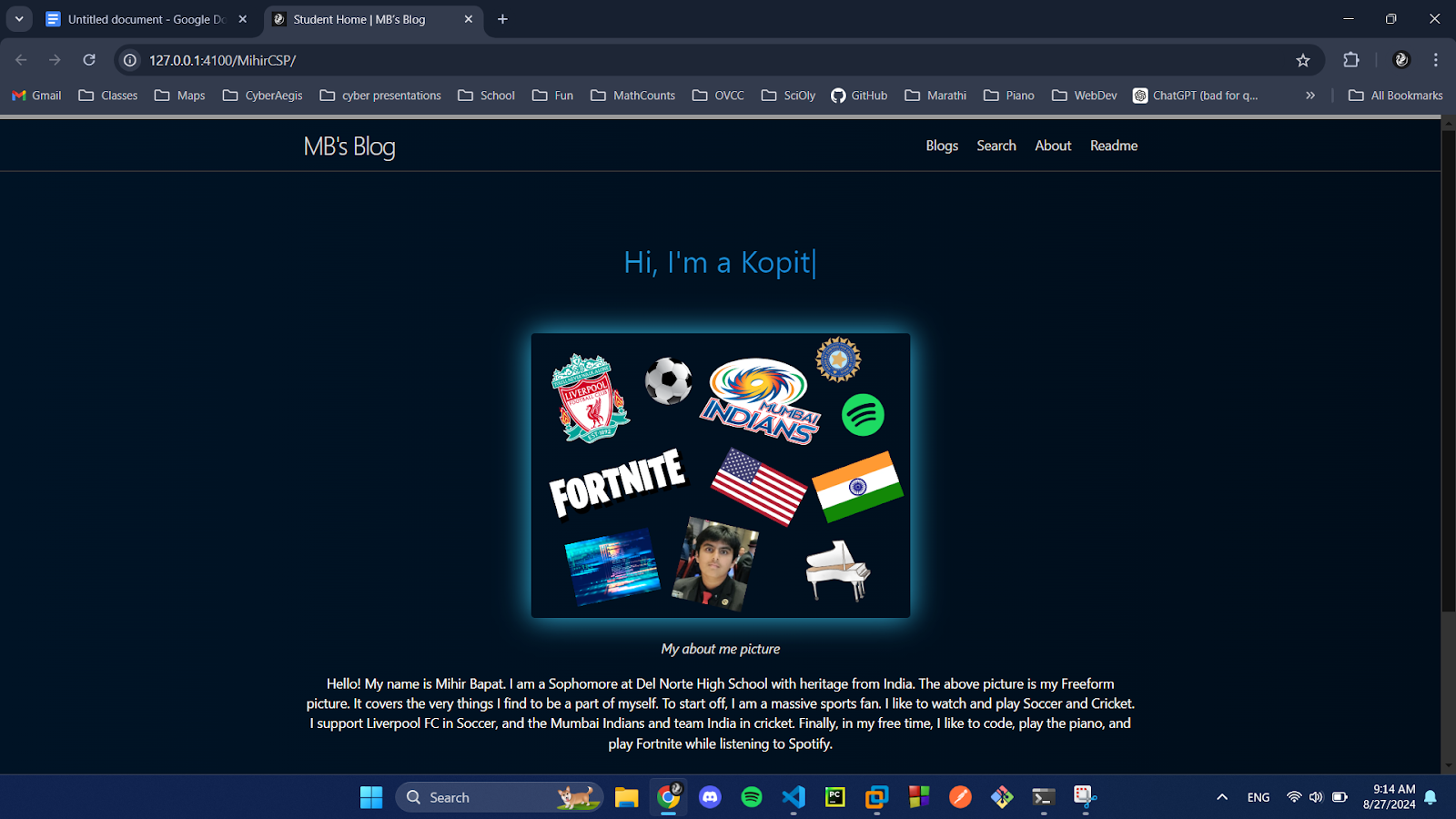Open Google Chrome from the taskbar
This screenshot has height=819, width=1456.
click(669, 797)
